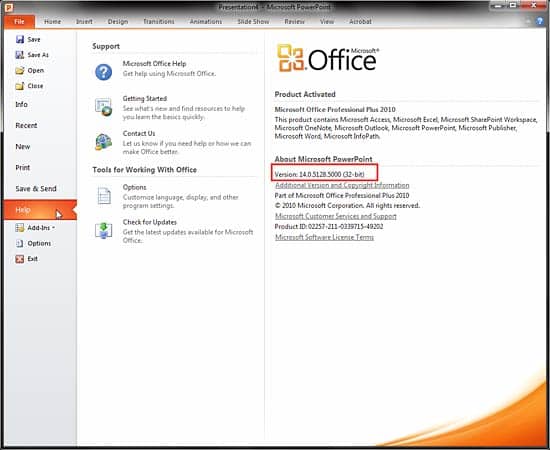Minimize the ribbon with the caret button
This screenshot has height=450, width=550.
(528, 21)
